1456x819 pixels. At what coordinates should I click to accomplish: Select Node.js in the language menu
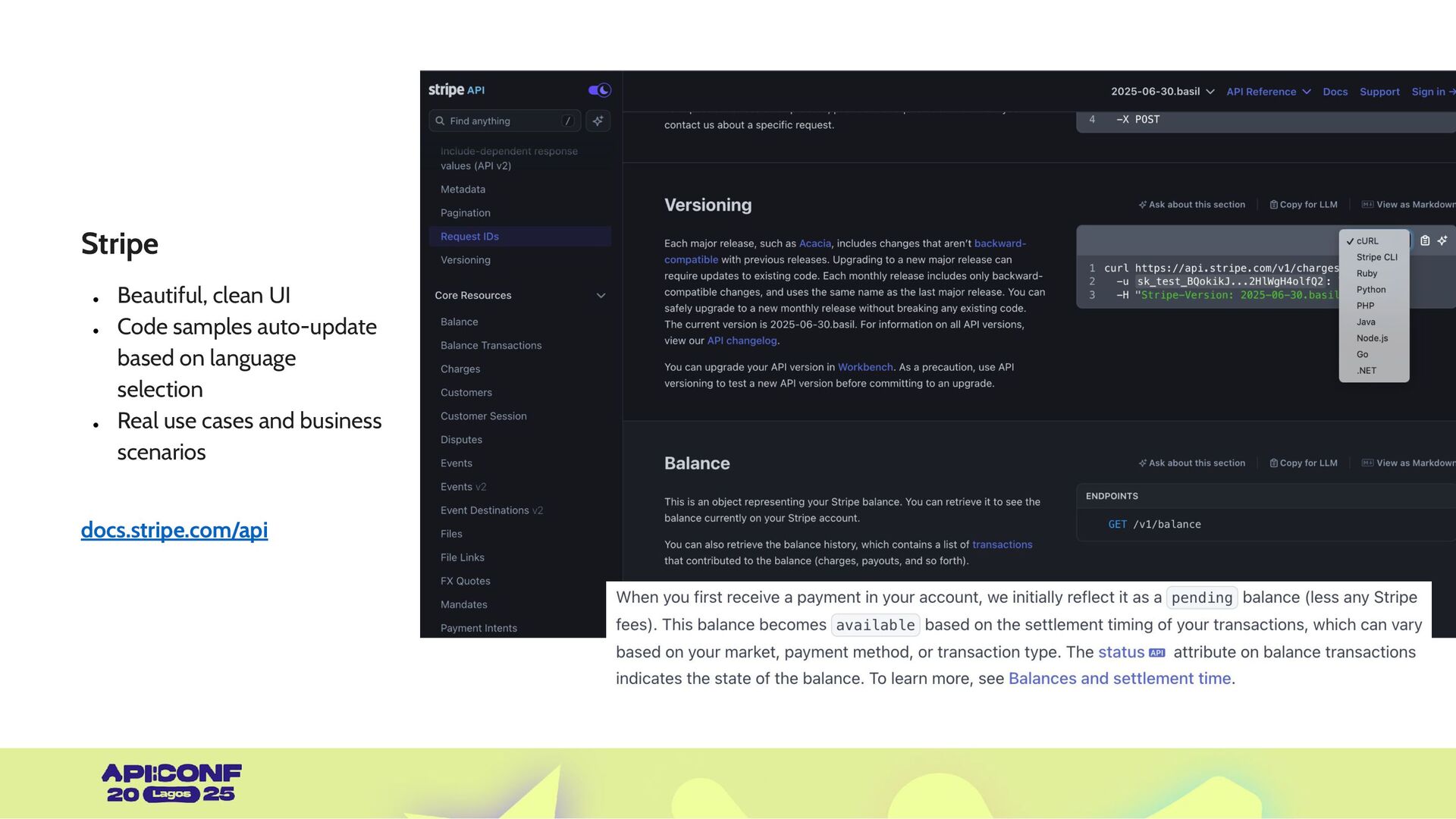point(1373,338)
